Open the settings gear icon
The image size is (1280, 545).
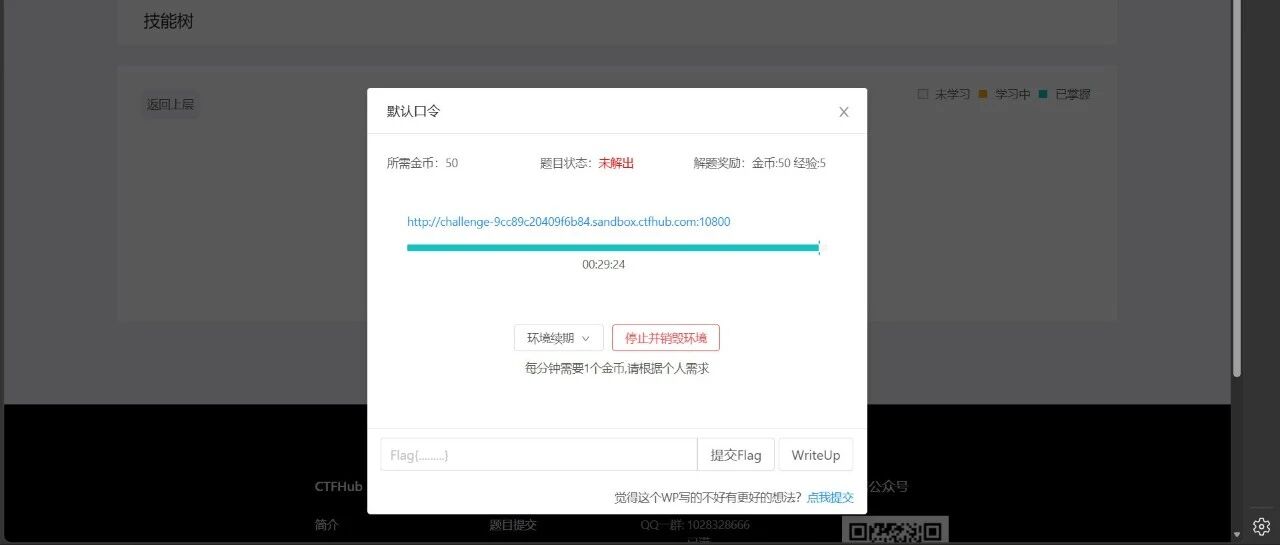[1261, 526]
